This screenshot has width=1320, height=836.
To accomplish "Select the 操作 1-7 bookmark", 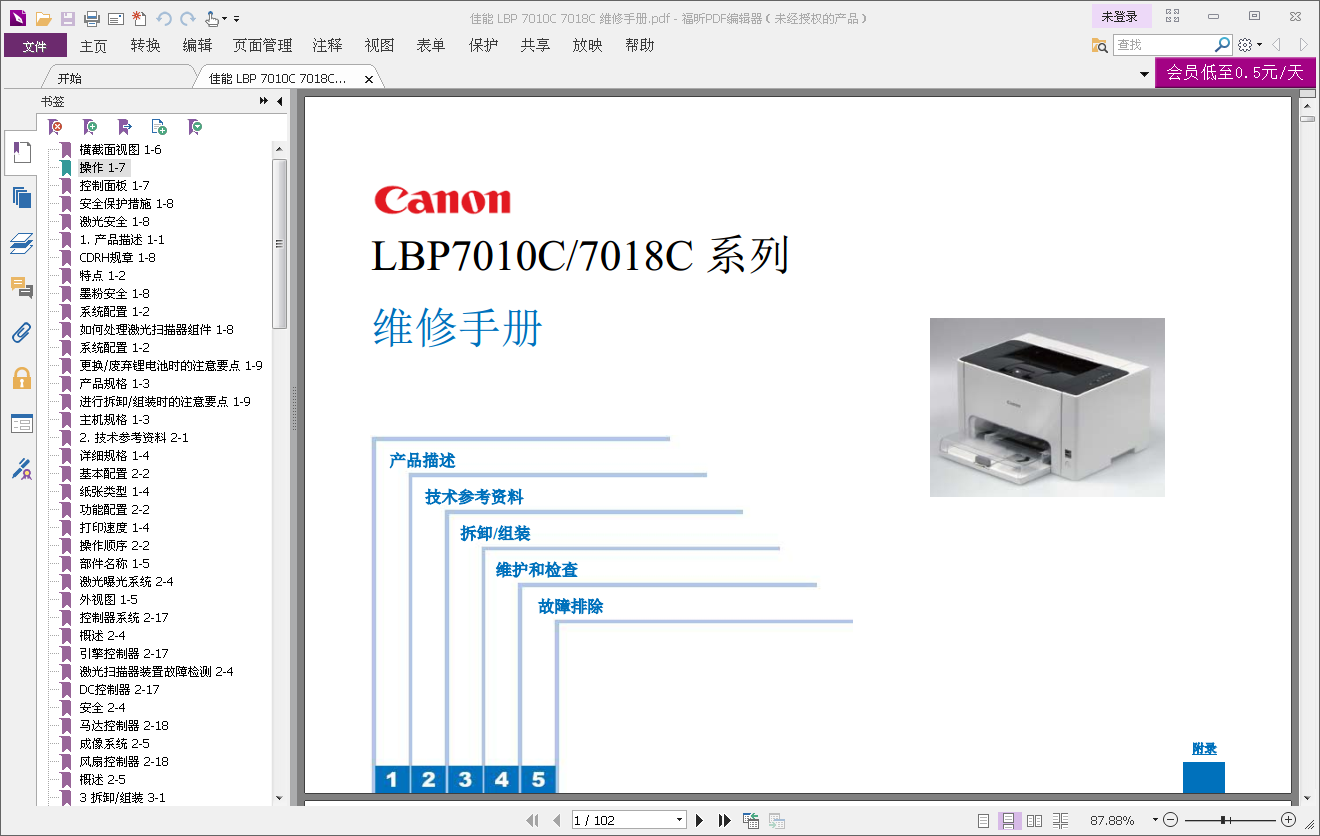I will coord(102,168).
